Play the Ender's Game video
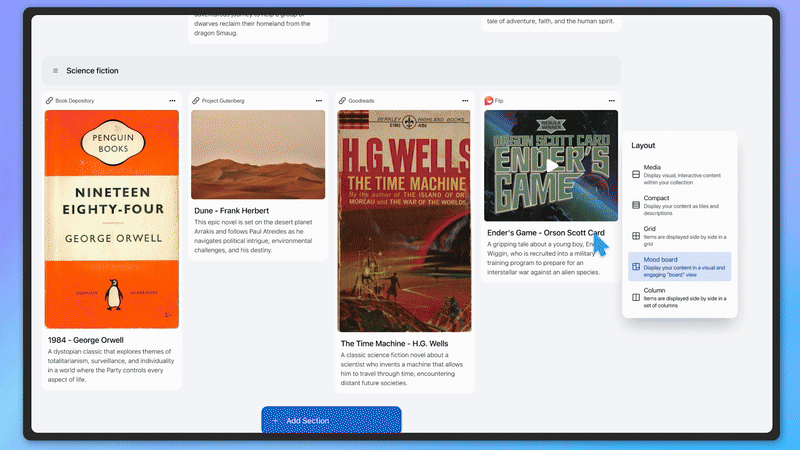 click(x=552, y=166)
